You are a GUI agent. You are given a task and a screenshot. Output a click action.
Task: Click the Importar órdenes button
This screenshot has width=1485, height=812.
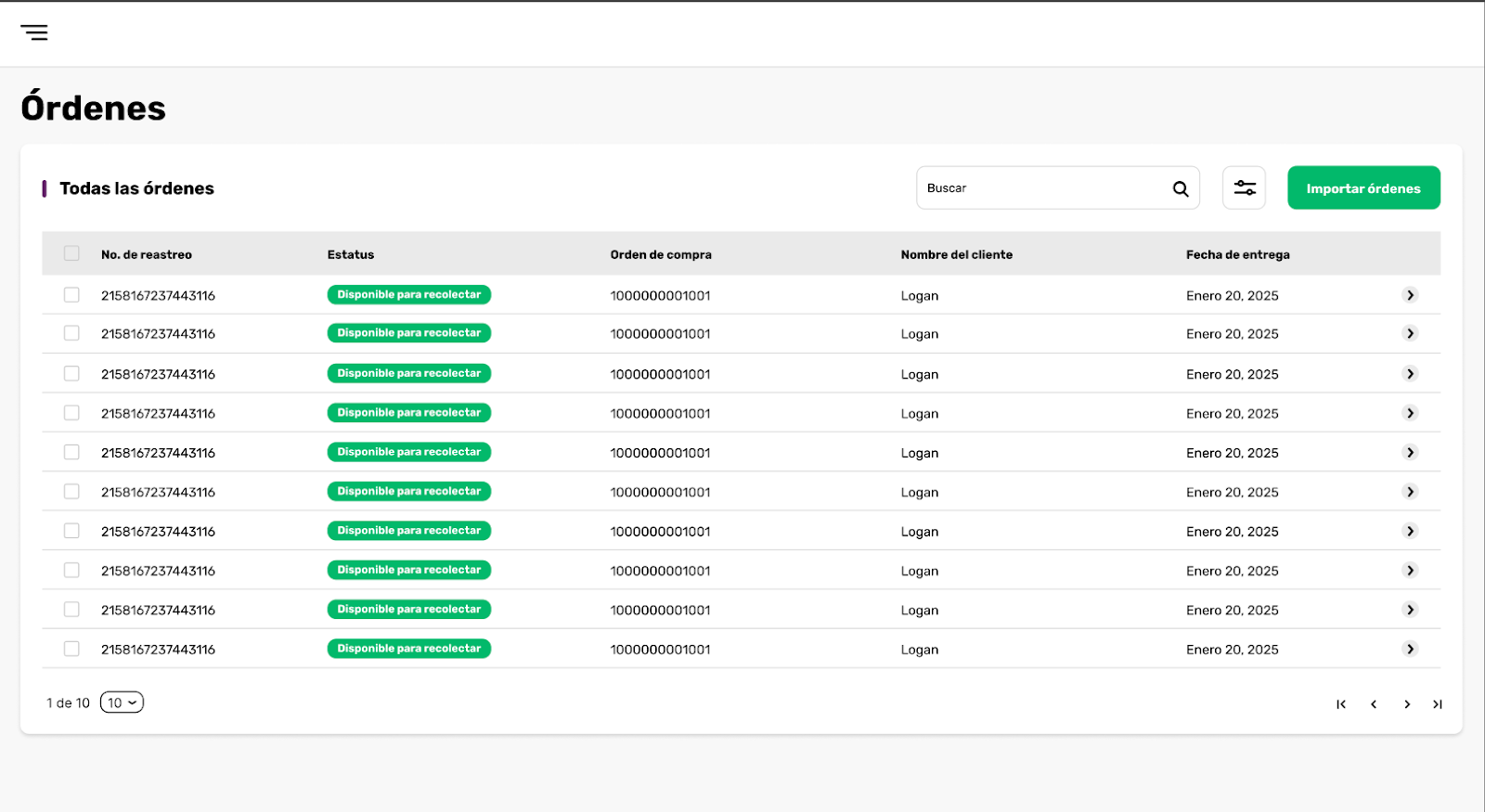(x=1363, y=187)
